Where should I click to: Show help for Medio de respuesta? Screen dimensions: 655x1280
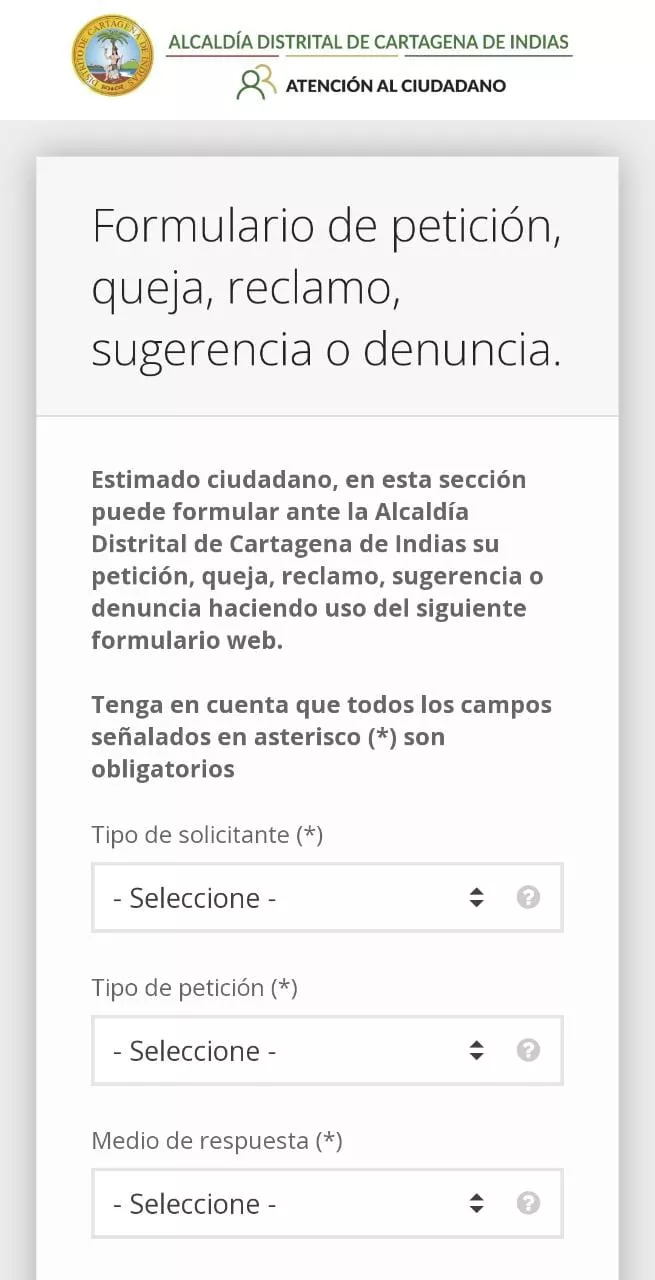(x=528, y=1203)
